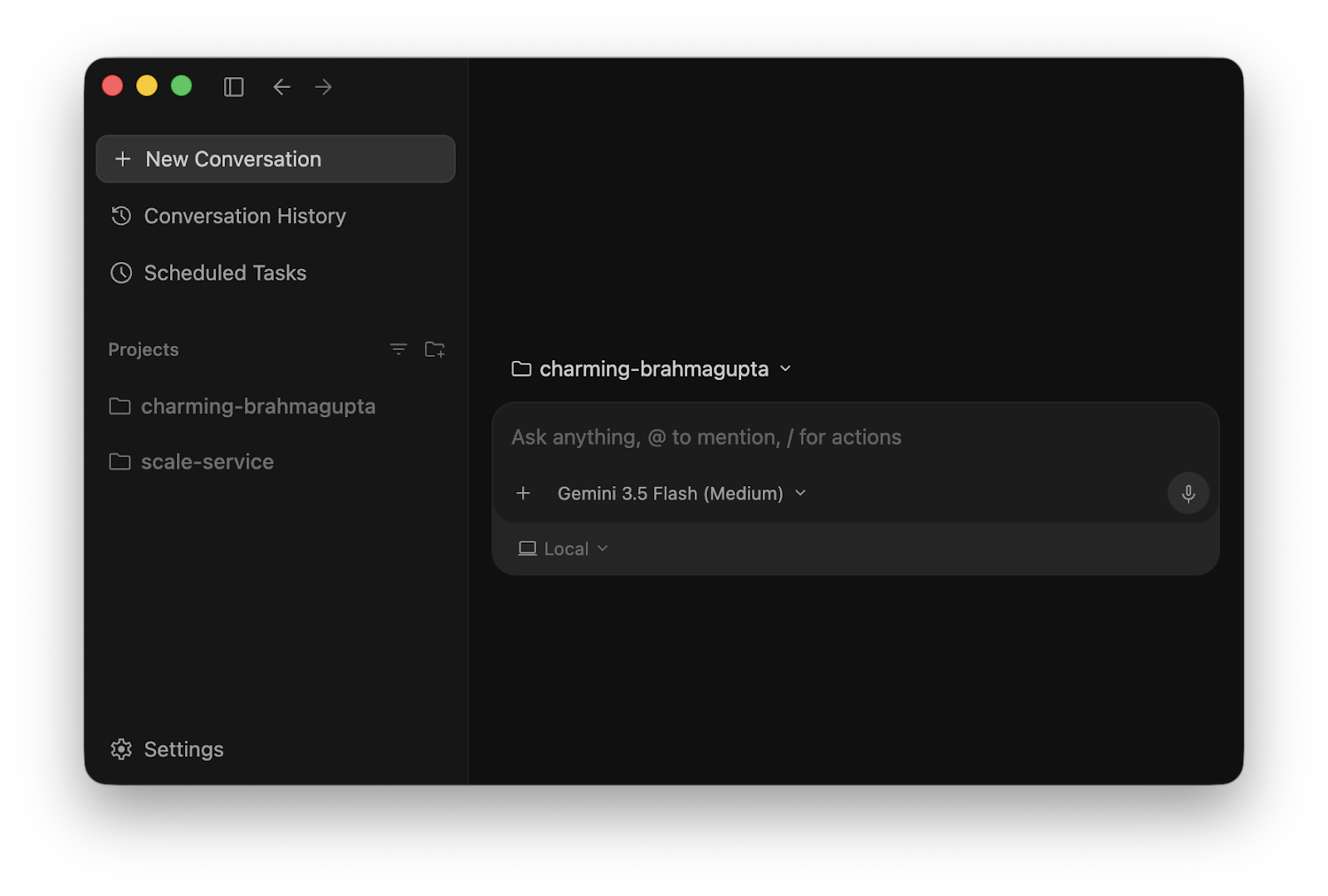
Task: Click the Projects section header
Action: (144, 349)
